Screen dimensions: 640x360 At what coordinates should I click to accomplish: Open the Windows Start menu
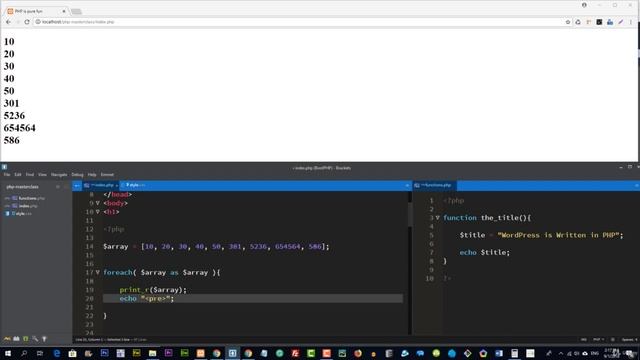pyautogui.click(x=8, y=353)
